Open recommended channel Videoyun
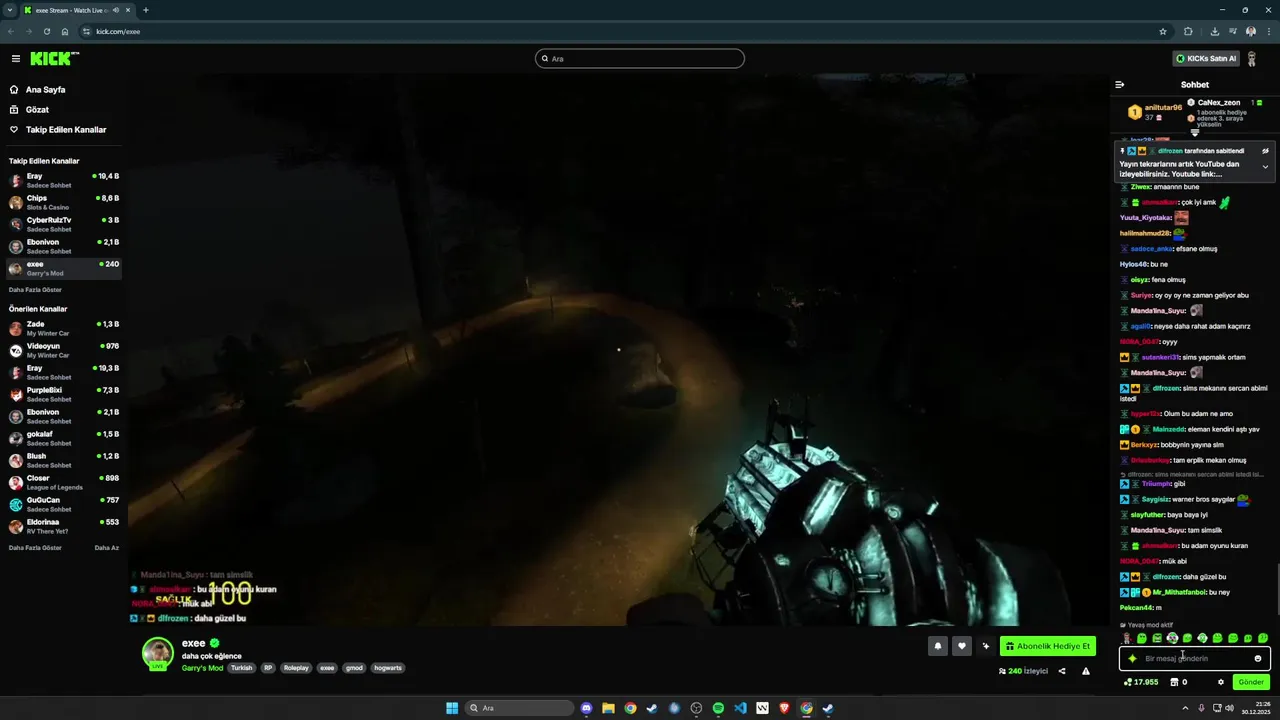This screenshot has height=720, width=1280. pyautogui.click(x=64, y=350)
